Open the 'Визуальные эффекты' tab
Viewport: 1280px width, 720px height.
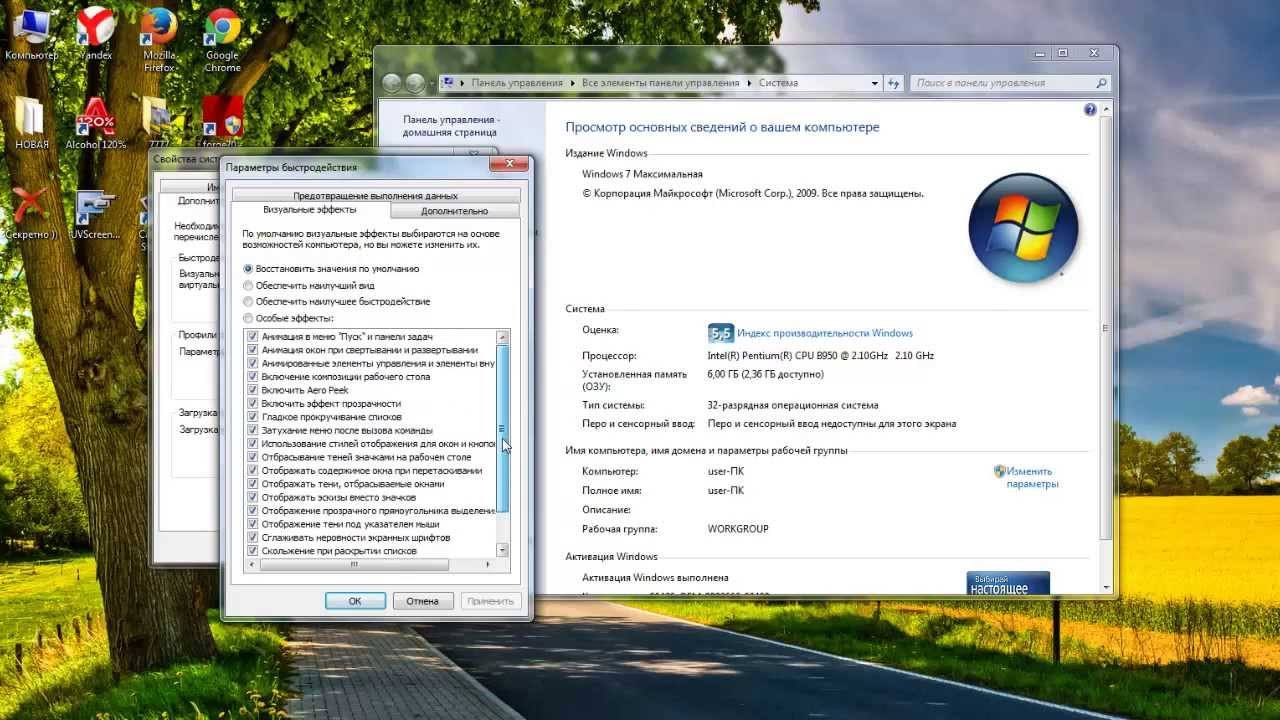coord(310,210)
